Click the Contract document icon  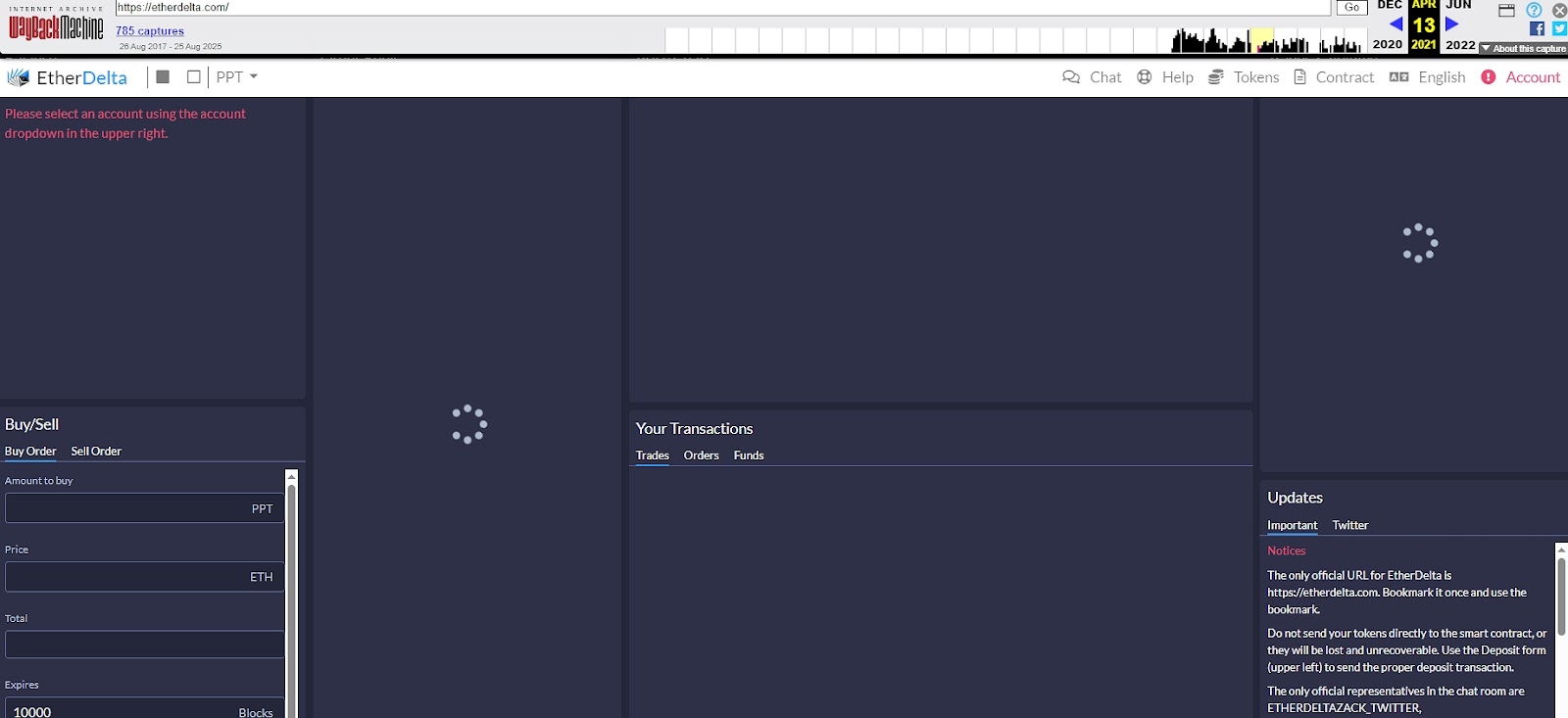pos(1300,76)
